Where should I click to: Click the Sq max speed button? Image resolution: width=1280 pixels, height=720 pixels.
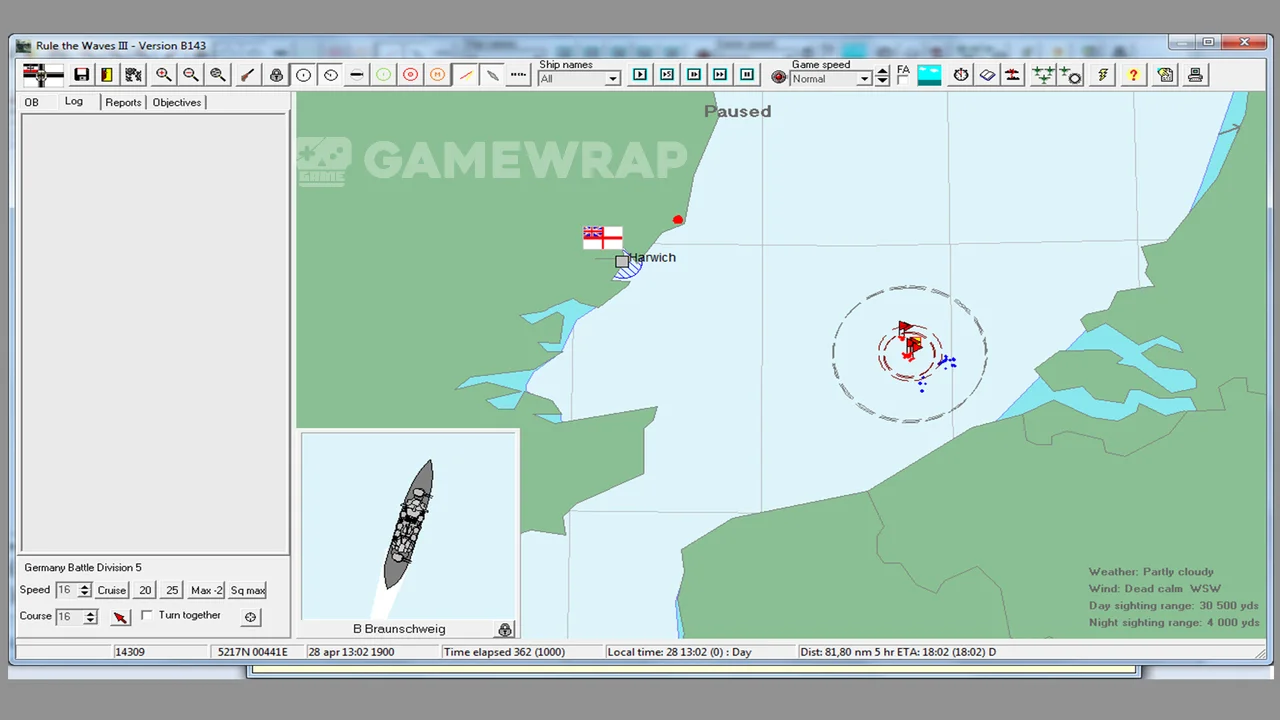click(248, 590)
